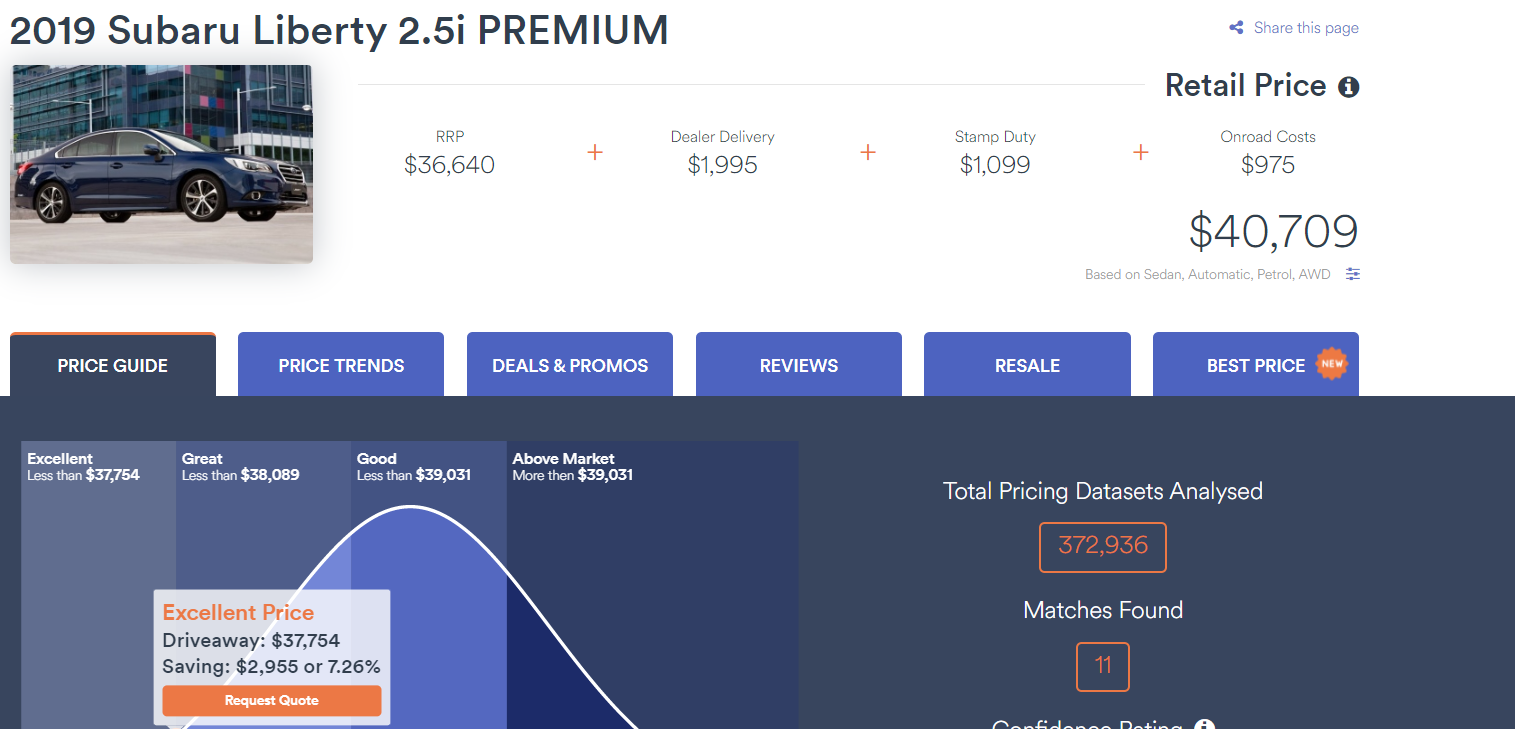This screenshot has width=1515, height=729.
Task: Click plus sign between RRP and Dealer Delivery
Action: pyautogui.click(x=595, y=152)
